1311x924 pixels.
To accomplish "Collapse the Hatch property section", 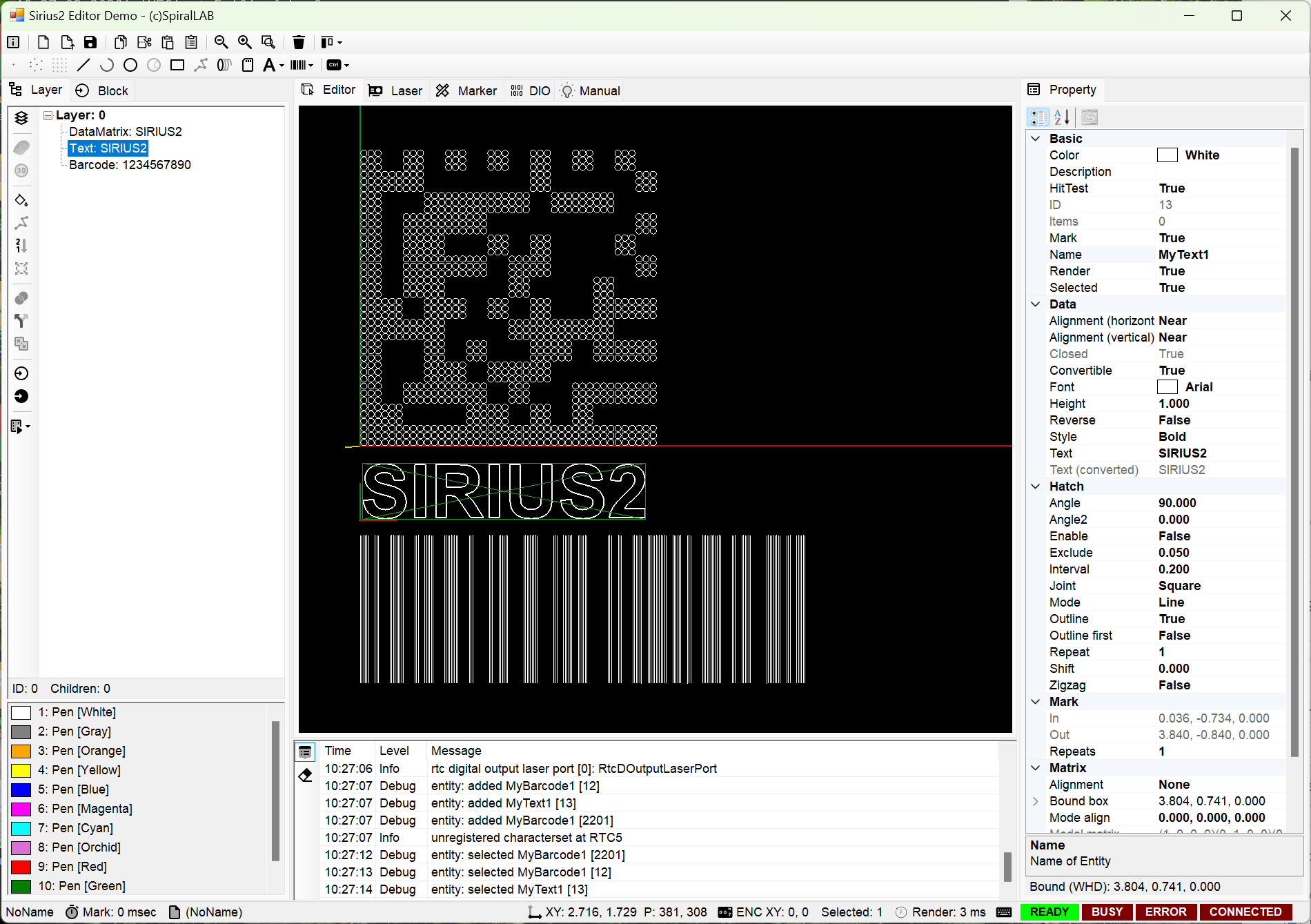I will pos(1036,486).
